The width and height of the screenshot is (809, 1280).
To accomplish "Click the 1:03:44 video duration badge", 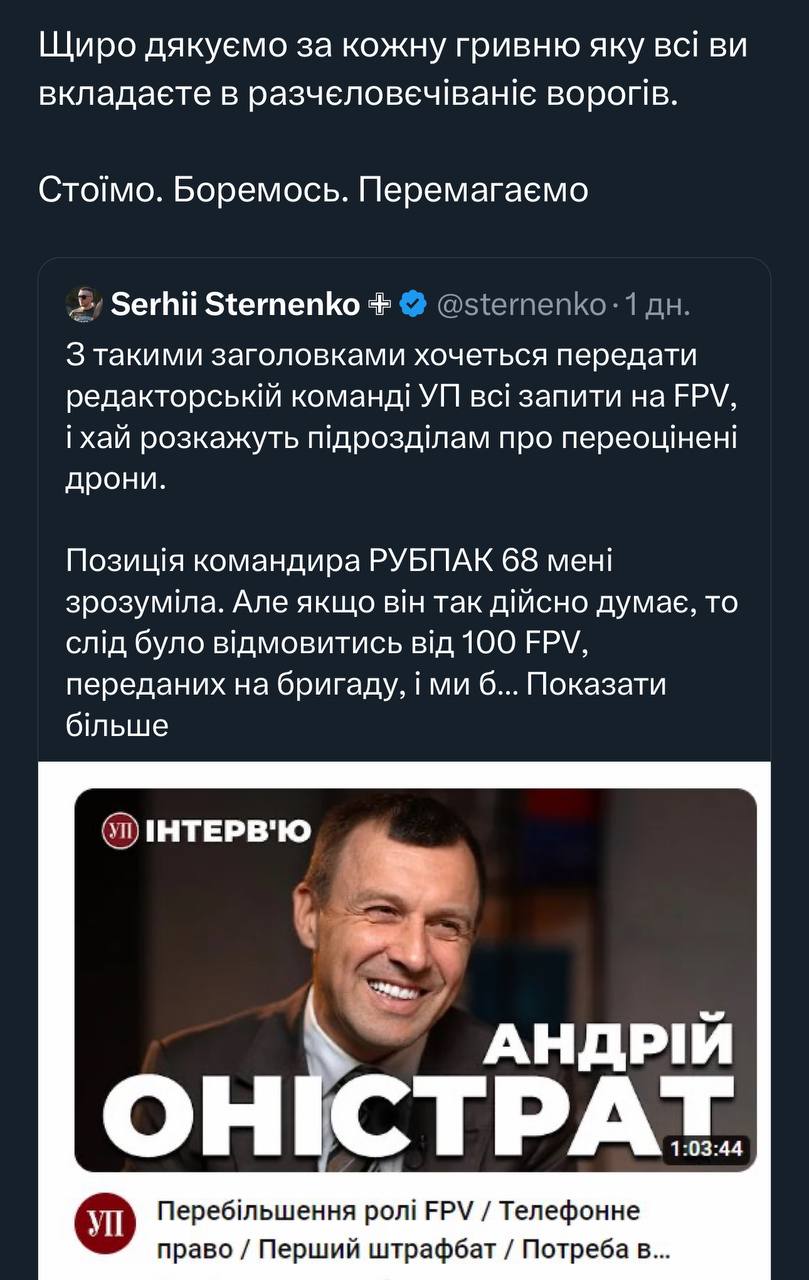I will (707, 1148).
